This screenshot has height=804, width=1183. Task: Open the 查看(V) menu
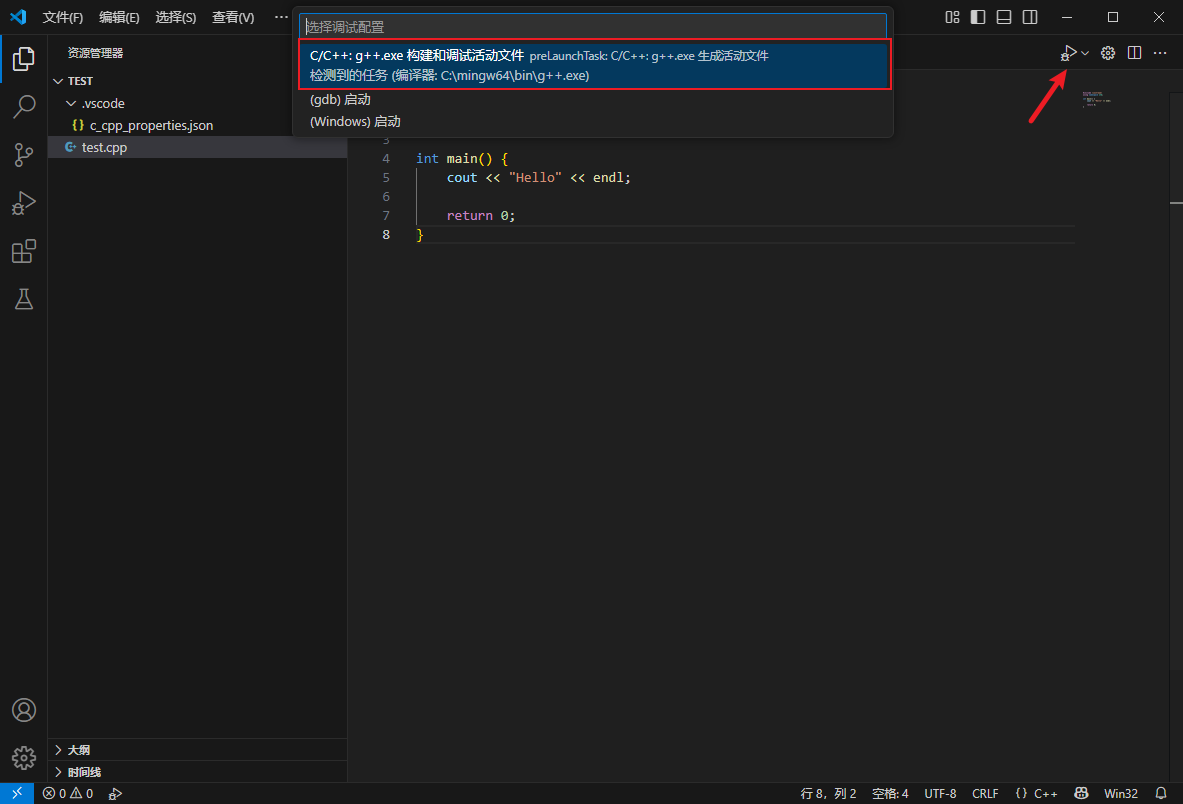point(233,17)
